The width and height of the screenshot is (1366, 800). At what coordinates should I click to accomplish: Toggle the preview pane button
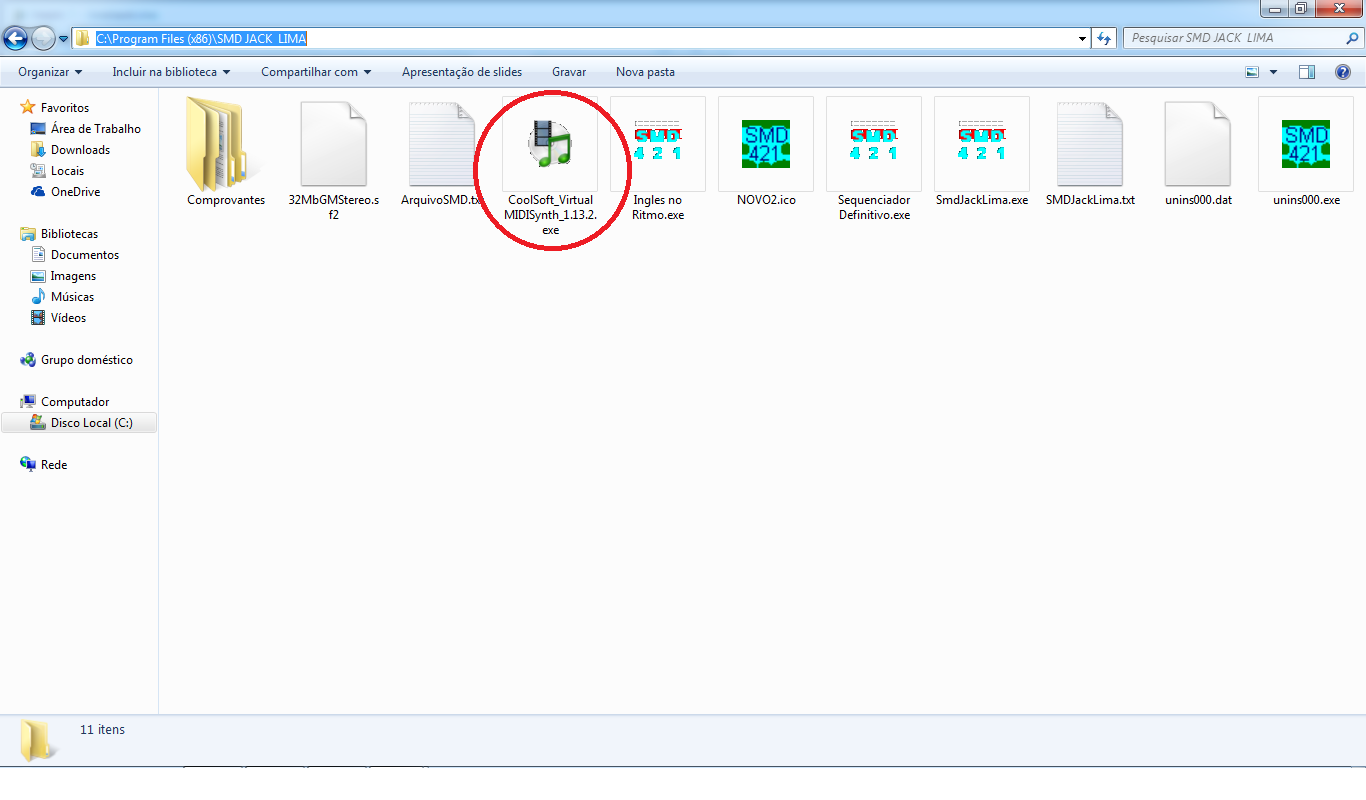click(x=1306, y=72)
